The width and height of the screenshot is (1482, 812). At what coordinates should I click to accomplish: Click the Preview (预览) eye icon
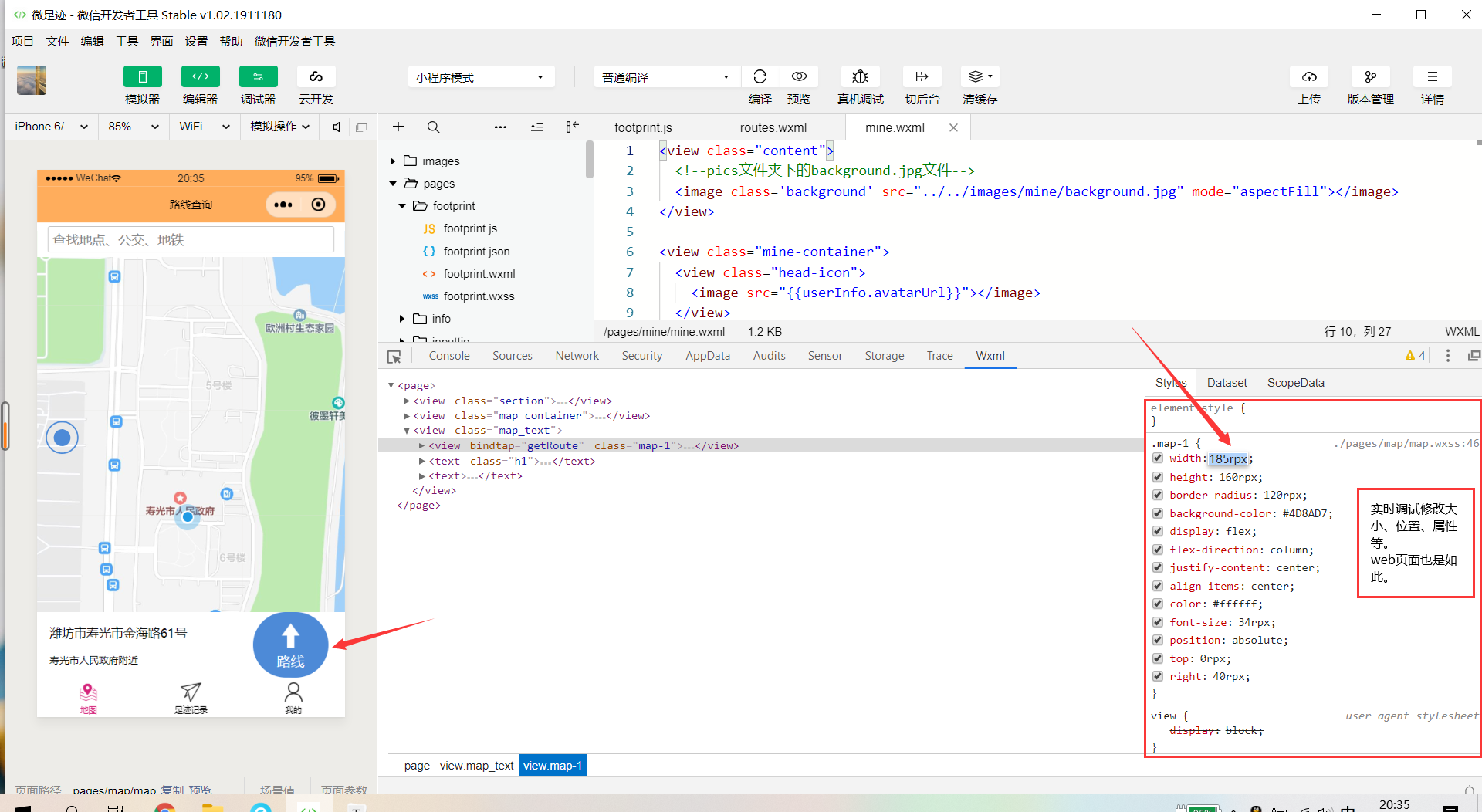point(799,76)
